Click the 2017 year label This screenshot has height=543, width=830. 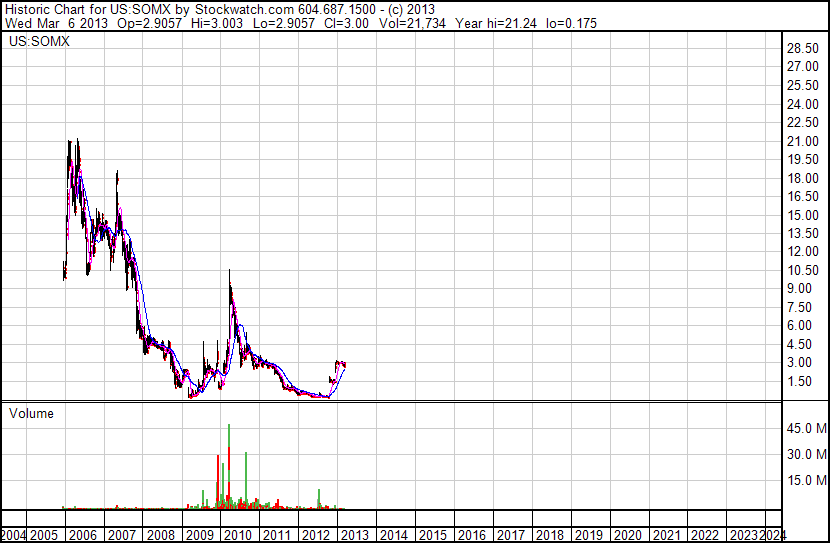coord(511,535)
